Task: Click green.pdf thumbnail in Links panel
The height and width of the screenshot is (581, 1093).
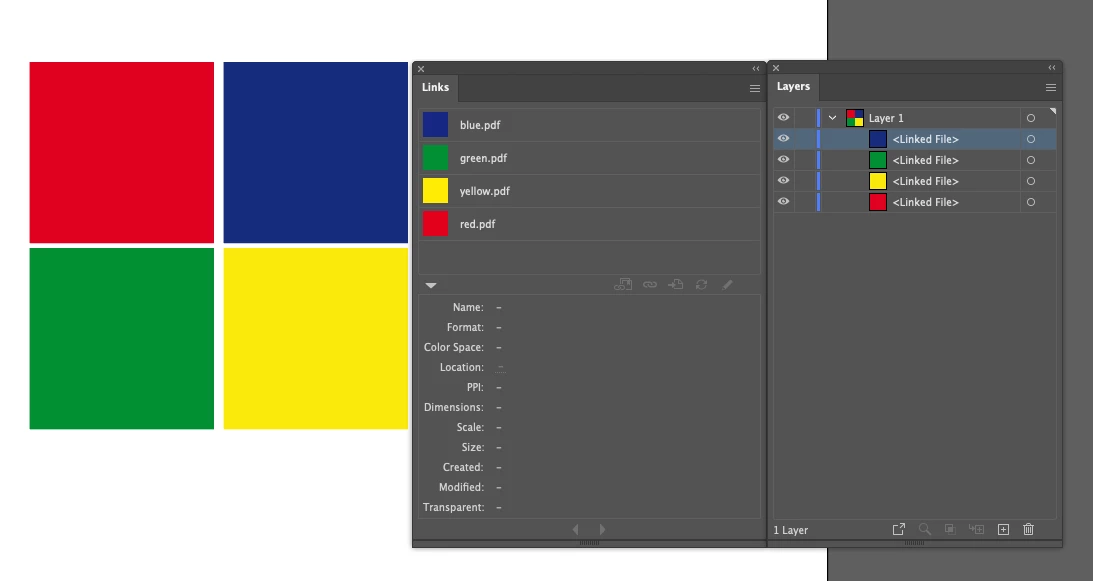Action: (436, 158)
